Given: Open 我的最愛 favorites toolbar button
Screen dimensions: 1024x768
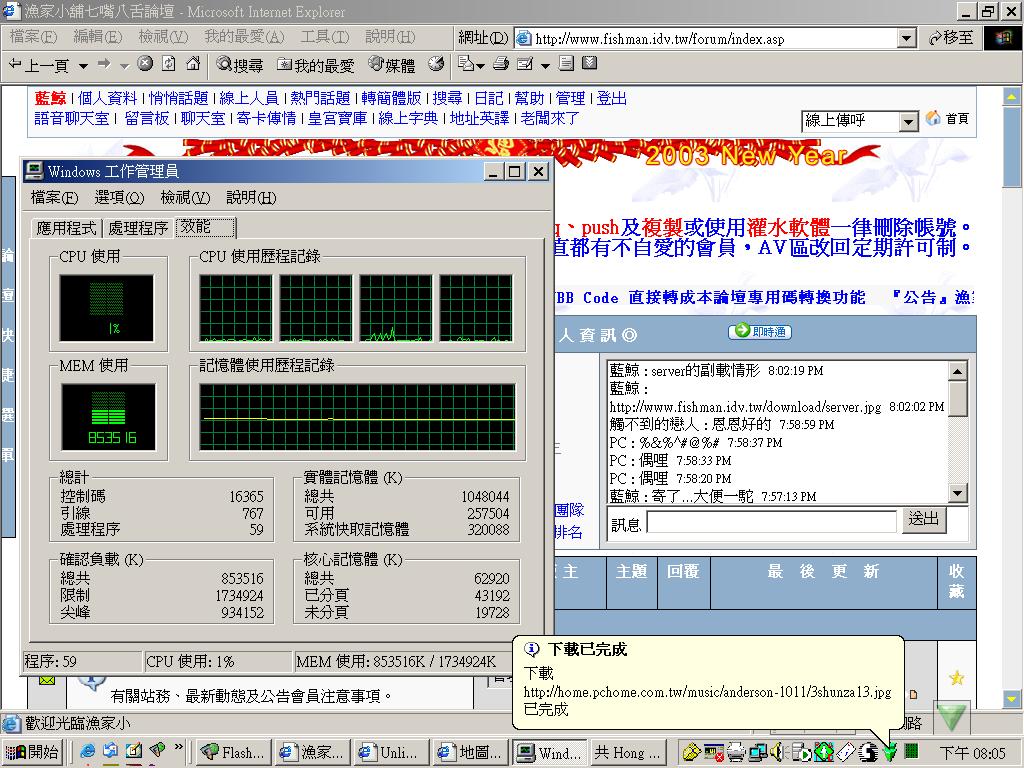Looking at the screenshot, I should (x=315, y=65).
